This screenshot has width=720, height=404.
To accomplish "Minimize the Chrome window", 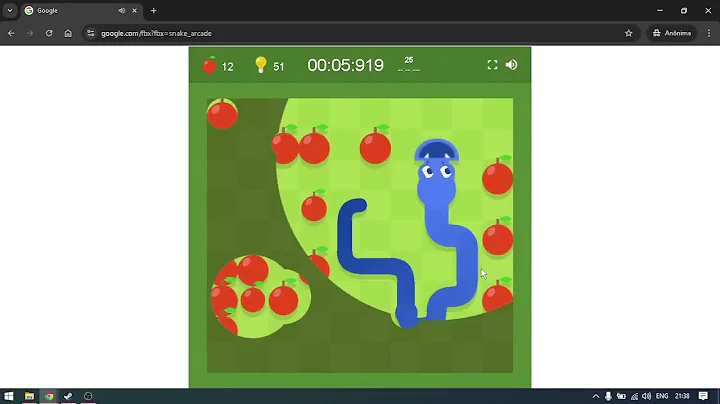I will point(660,11).
